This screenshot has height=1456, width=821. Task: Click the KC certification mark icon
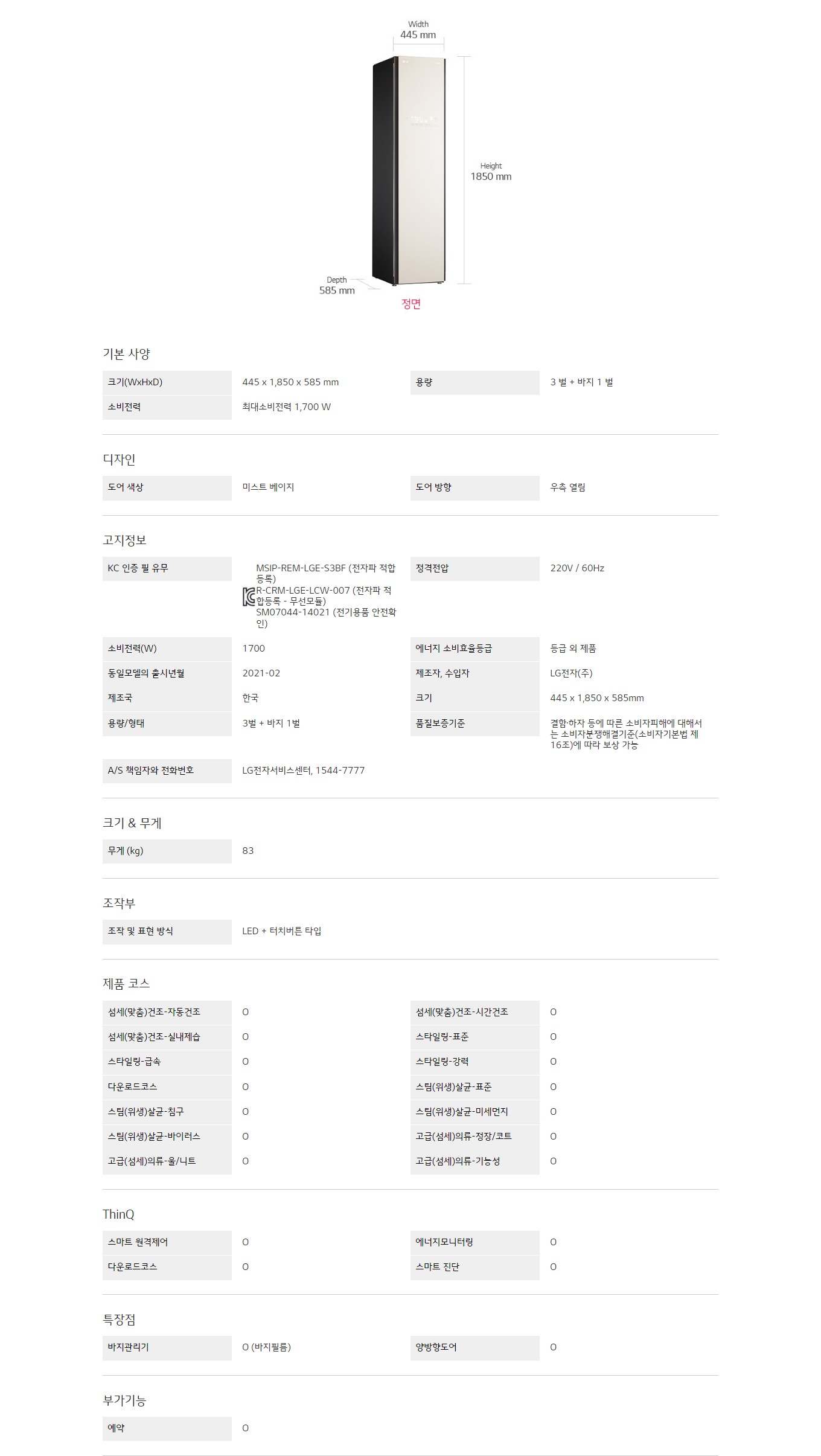248,596
